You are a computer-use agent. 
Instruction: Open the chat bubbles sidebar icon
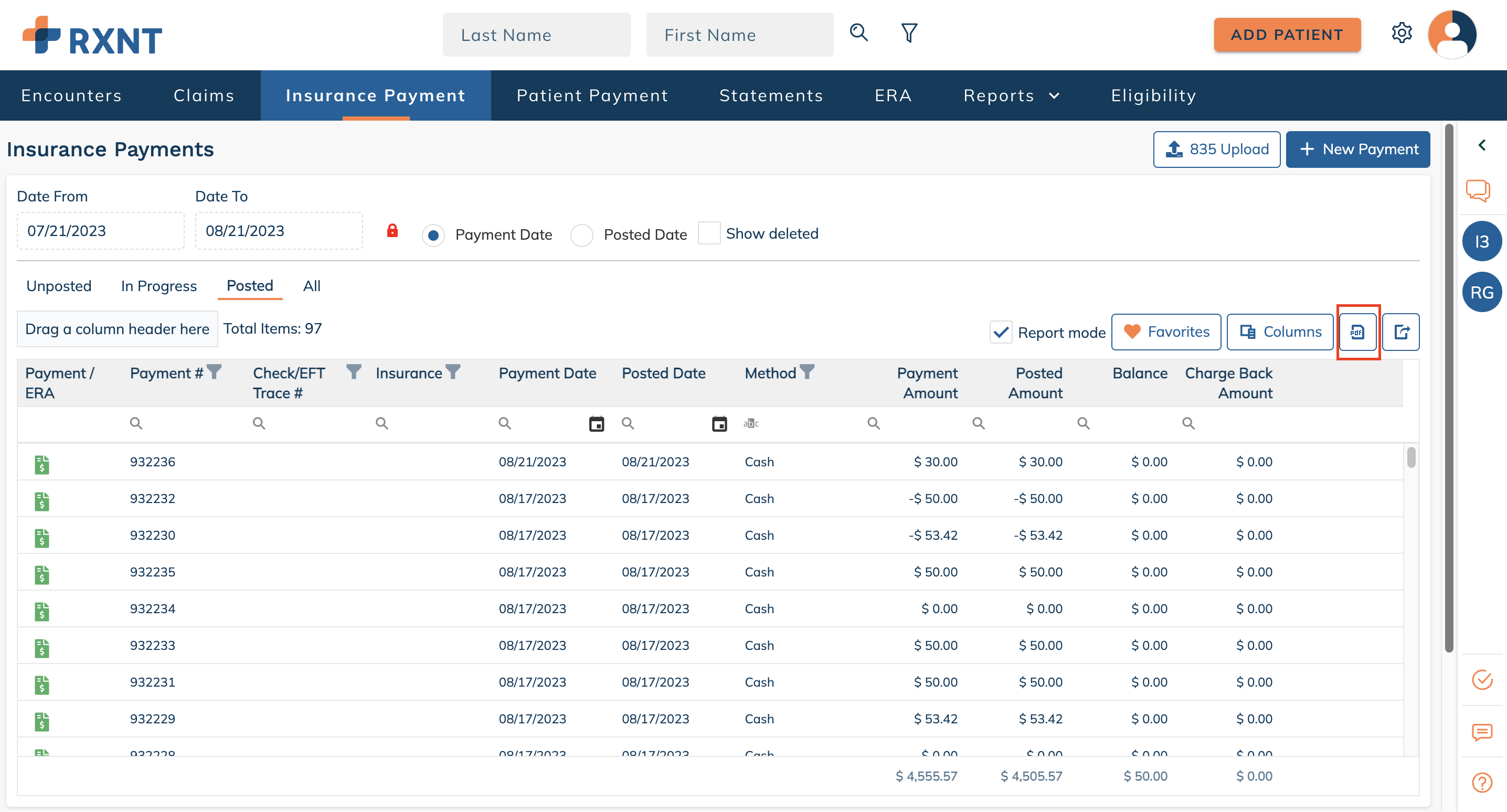1478,191
